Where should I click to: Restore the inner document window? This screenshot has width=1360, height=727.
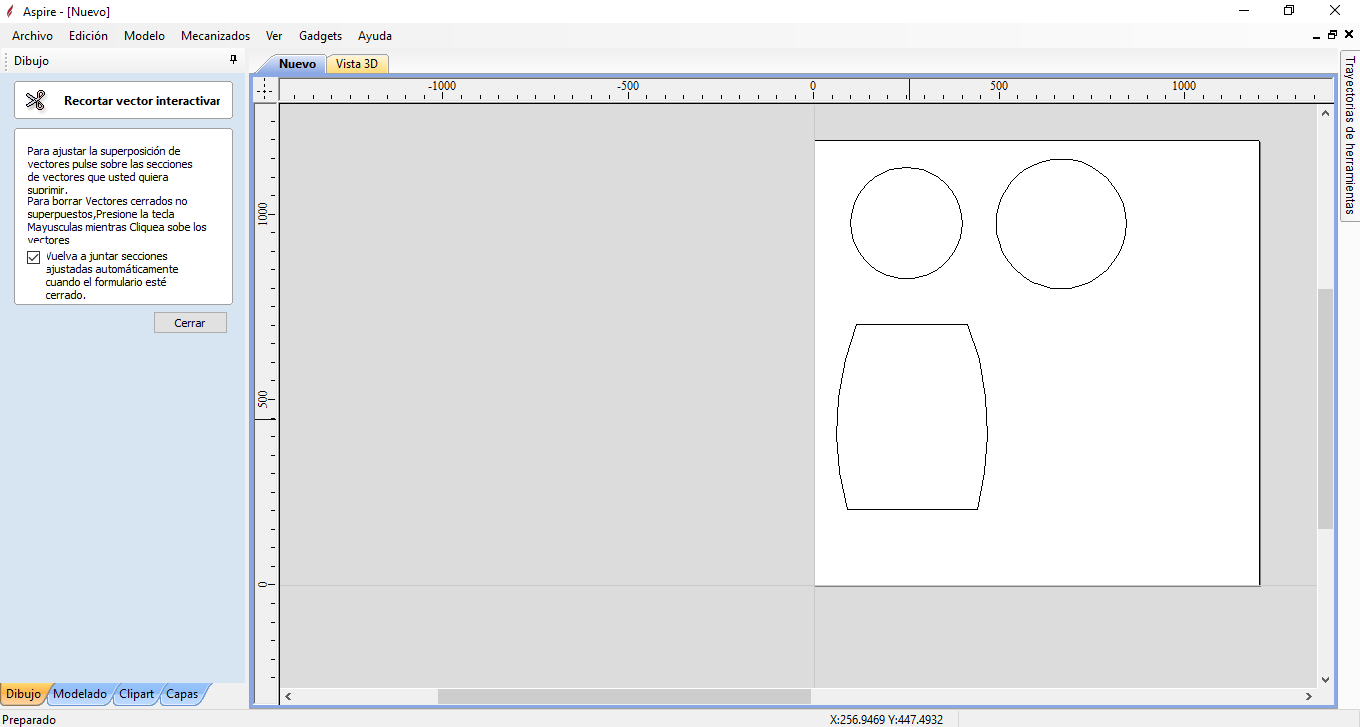pyautogui.click(x=1332, y=35)
